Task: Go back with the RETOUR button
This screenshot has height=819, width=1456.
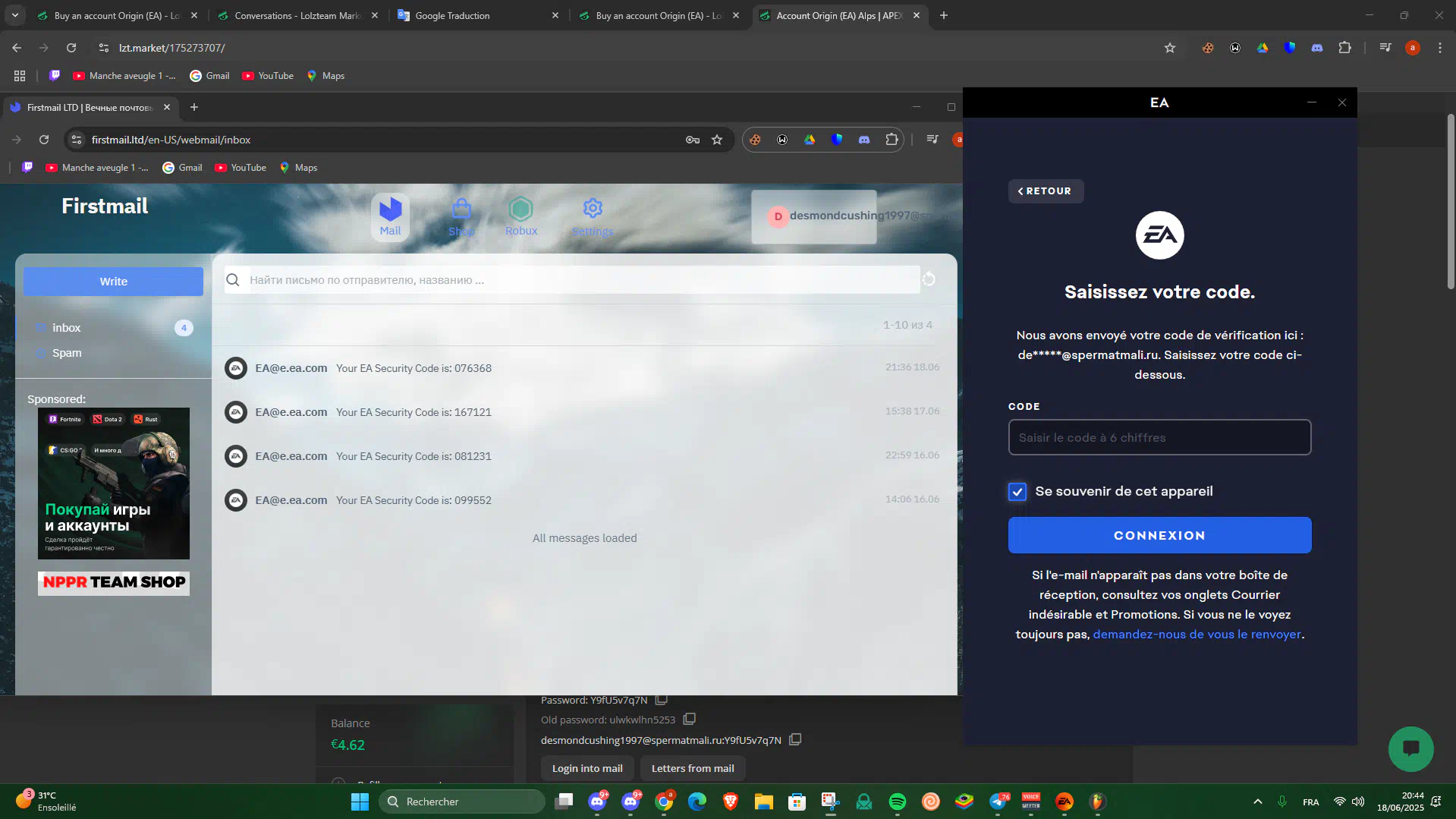Action: 1046,191
